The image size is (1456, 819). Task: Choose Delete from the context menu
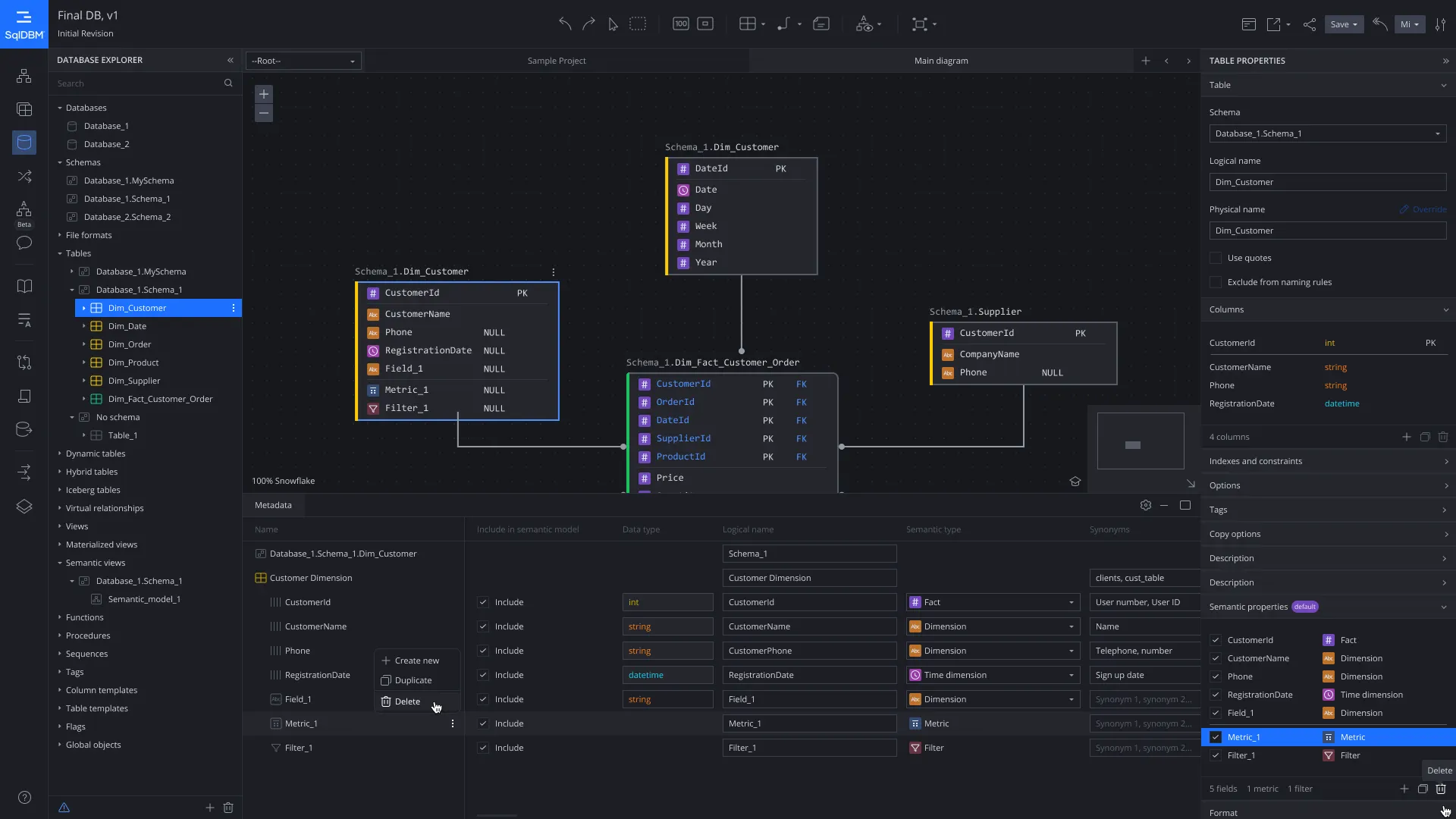[x=407, y=701]
